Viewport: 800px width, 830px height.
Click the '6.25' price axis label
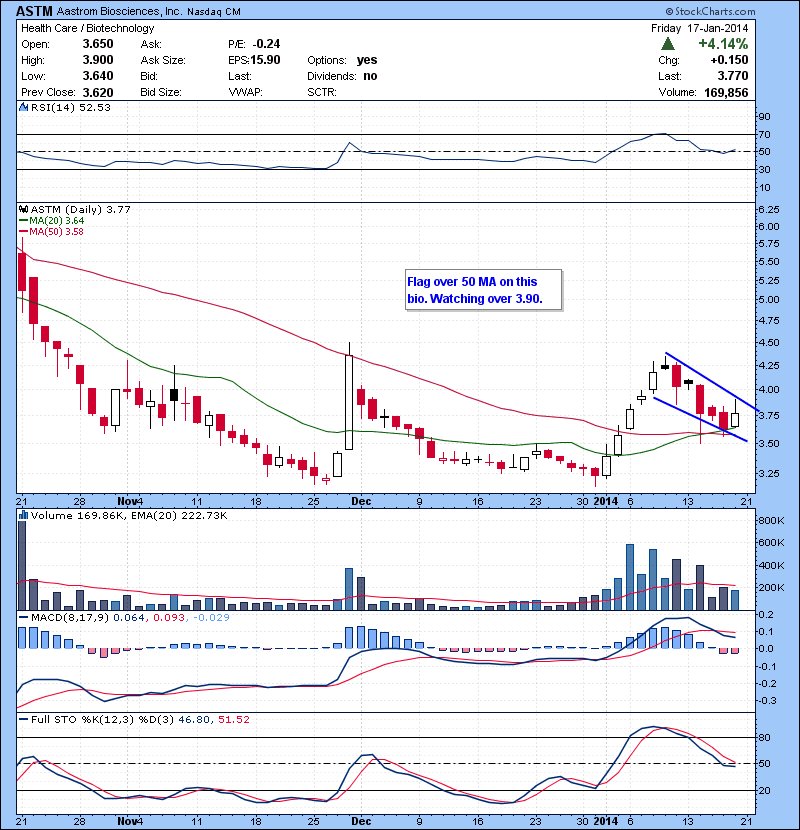(x=769, y=210)
